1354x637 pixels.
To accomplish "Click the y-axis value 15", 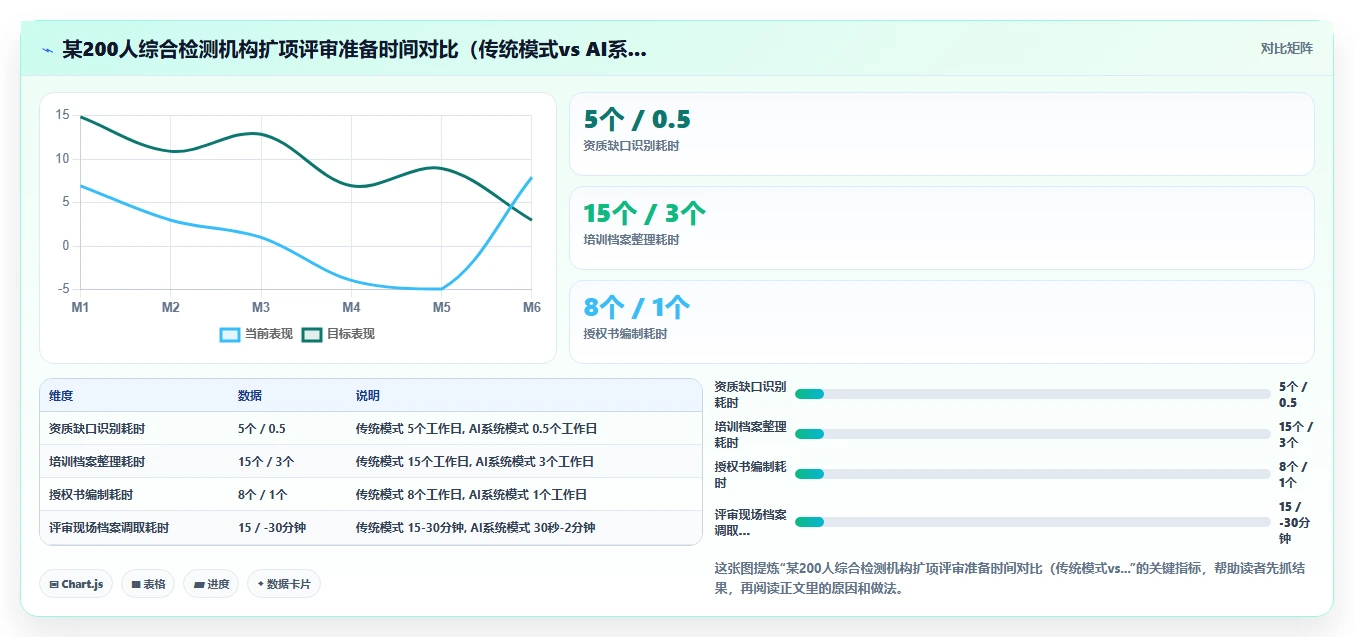I will tap(62, 115).
